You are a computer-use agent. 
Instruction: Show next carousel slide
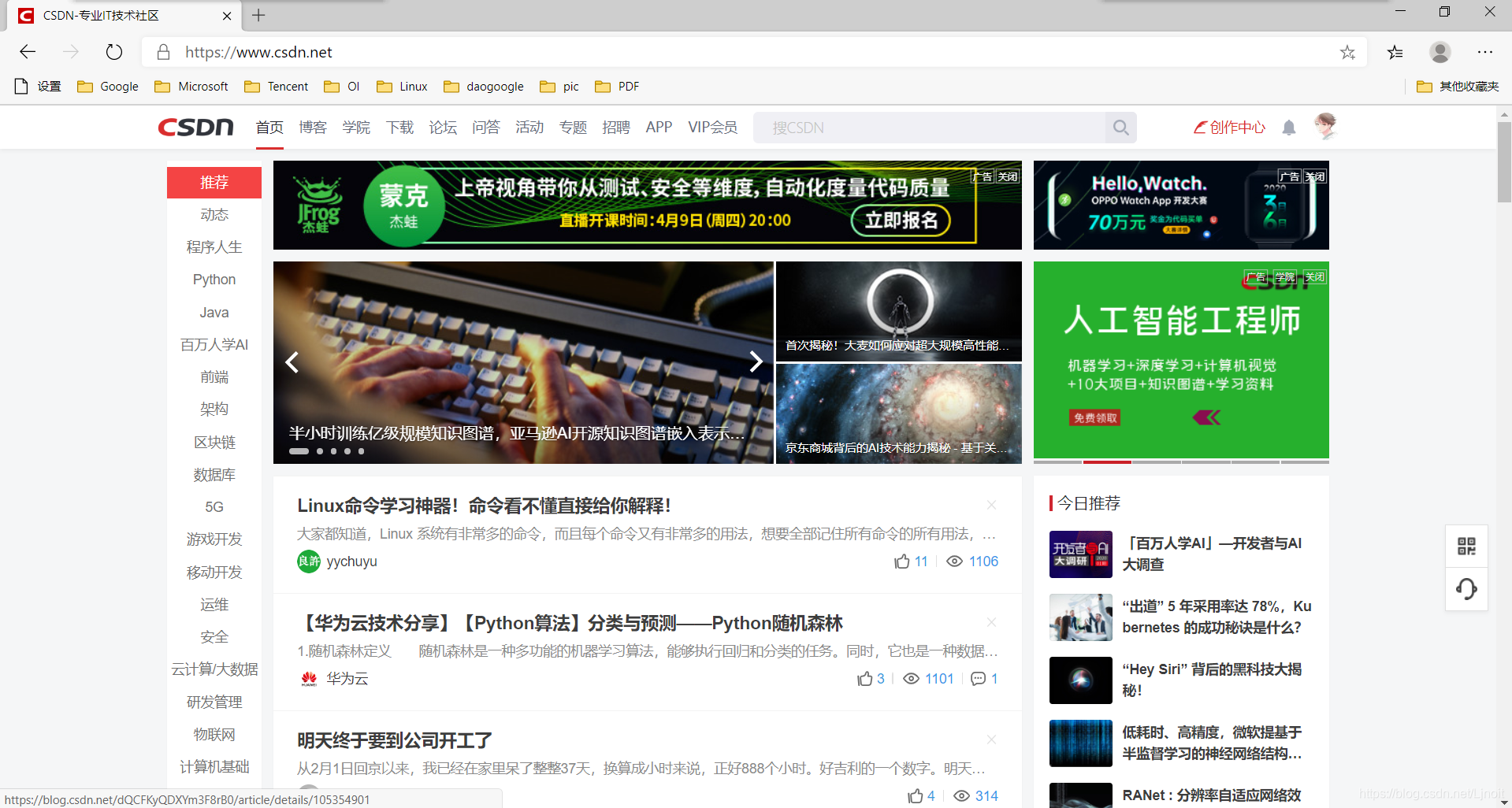tap(756, 361)
